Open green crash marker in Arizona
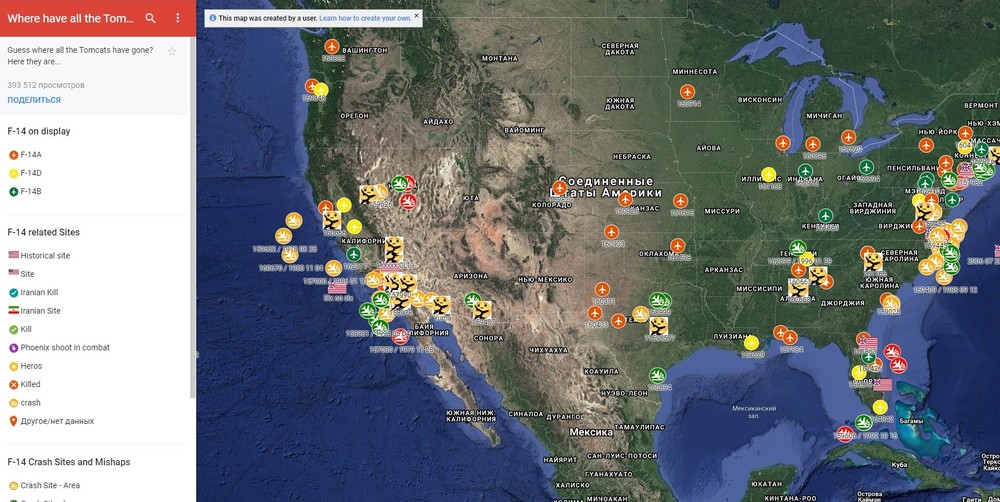Viewport: 1000px width, 502px height. pos(473,300)
